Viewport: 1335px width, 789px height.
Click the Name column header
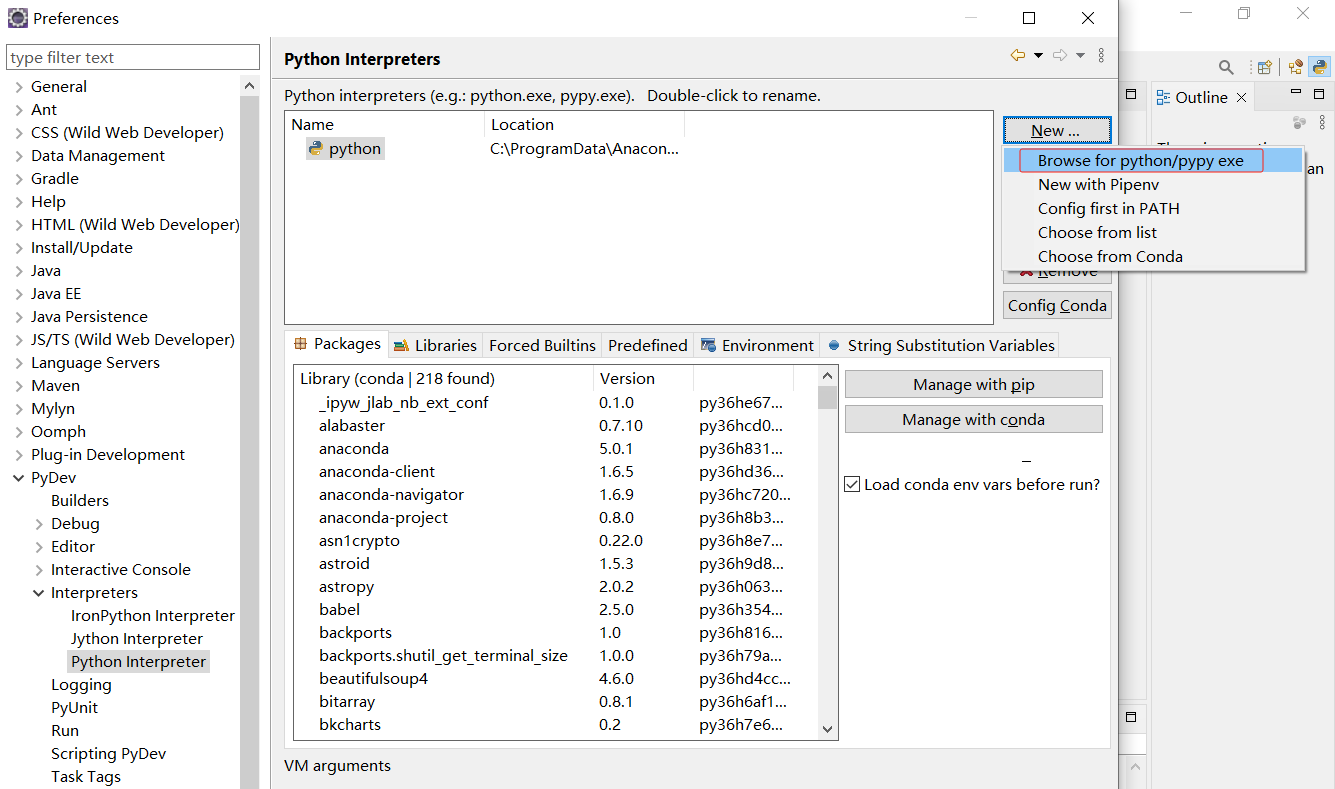385,125
